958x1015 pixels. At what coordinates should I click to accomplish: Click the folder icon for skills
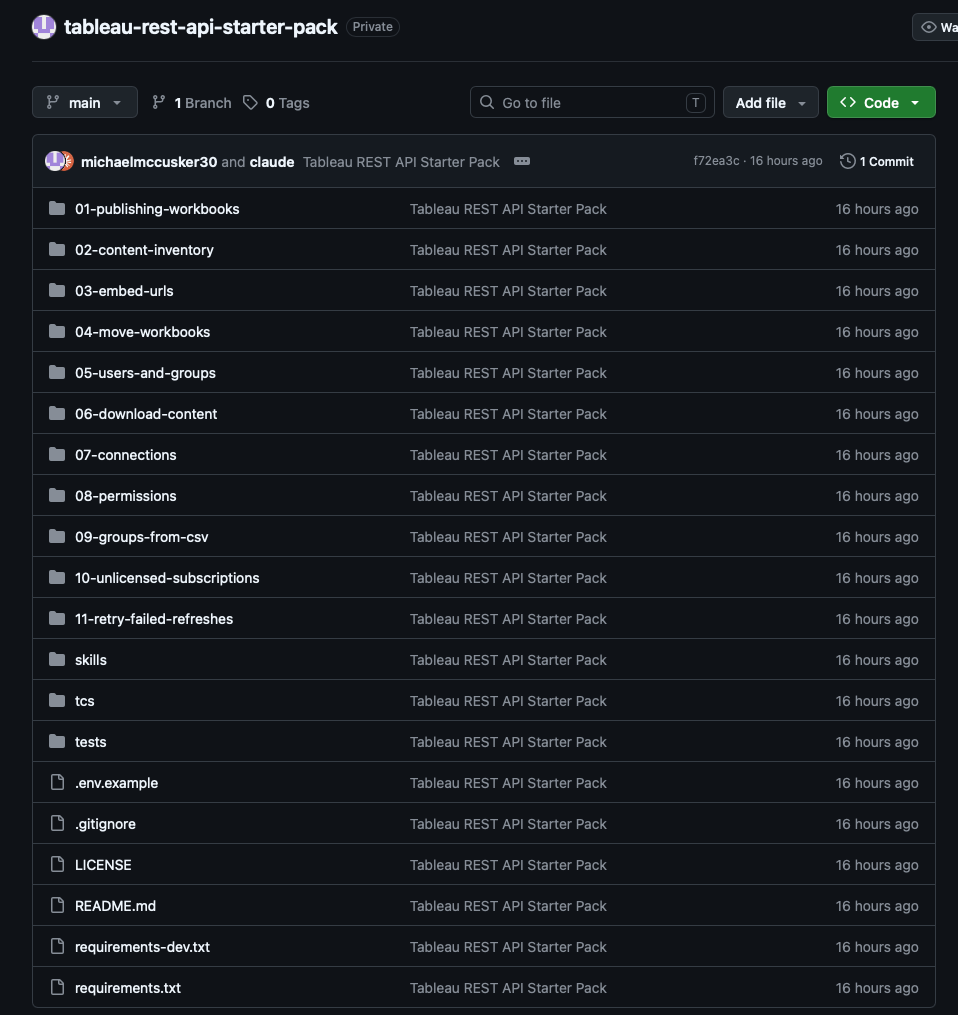57,660
